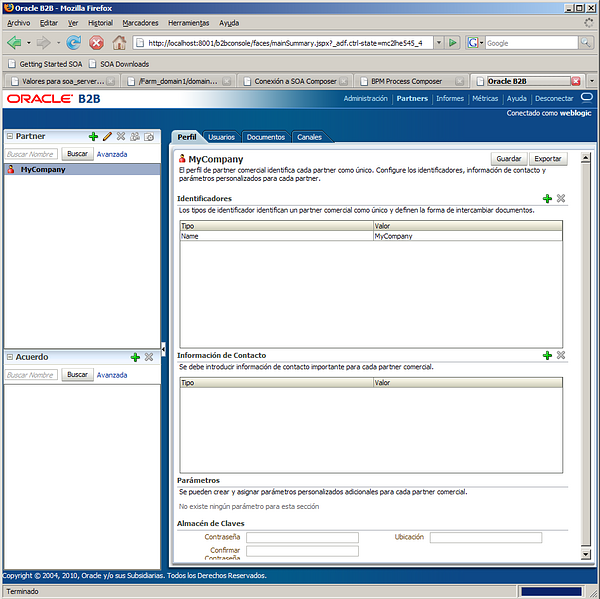Add a new agreement in Acuerdo panel
This screenshot has width=600, height=599.
click(x=135, y=357)
